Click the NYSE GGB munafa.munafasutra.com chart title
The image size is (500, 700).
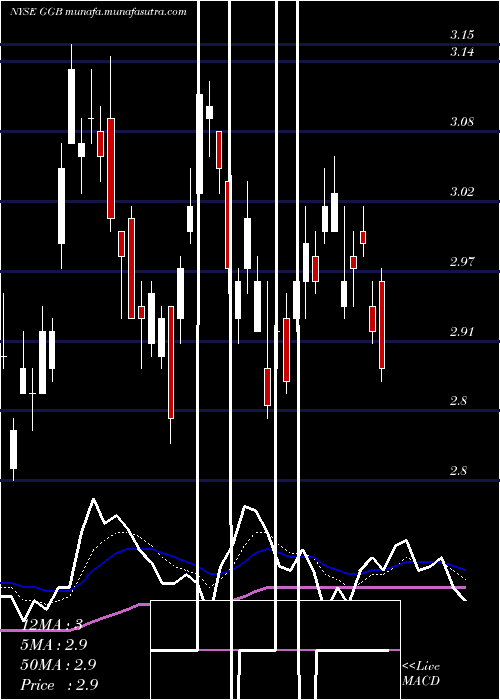(x=98, y=12)
